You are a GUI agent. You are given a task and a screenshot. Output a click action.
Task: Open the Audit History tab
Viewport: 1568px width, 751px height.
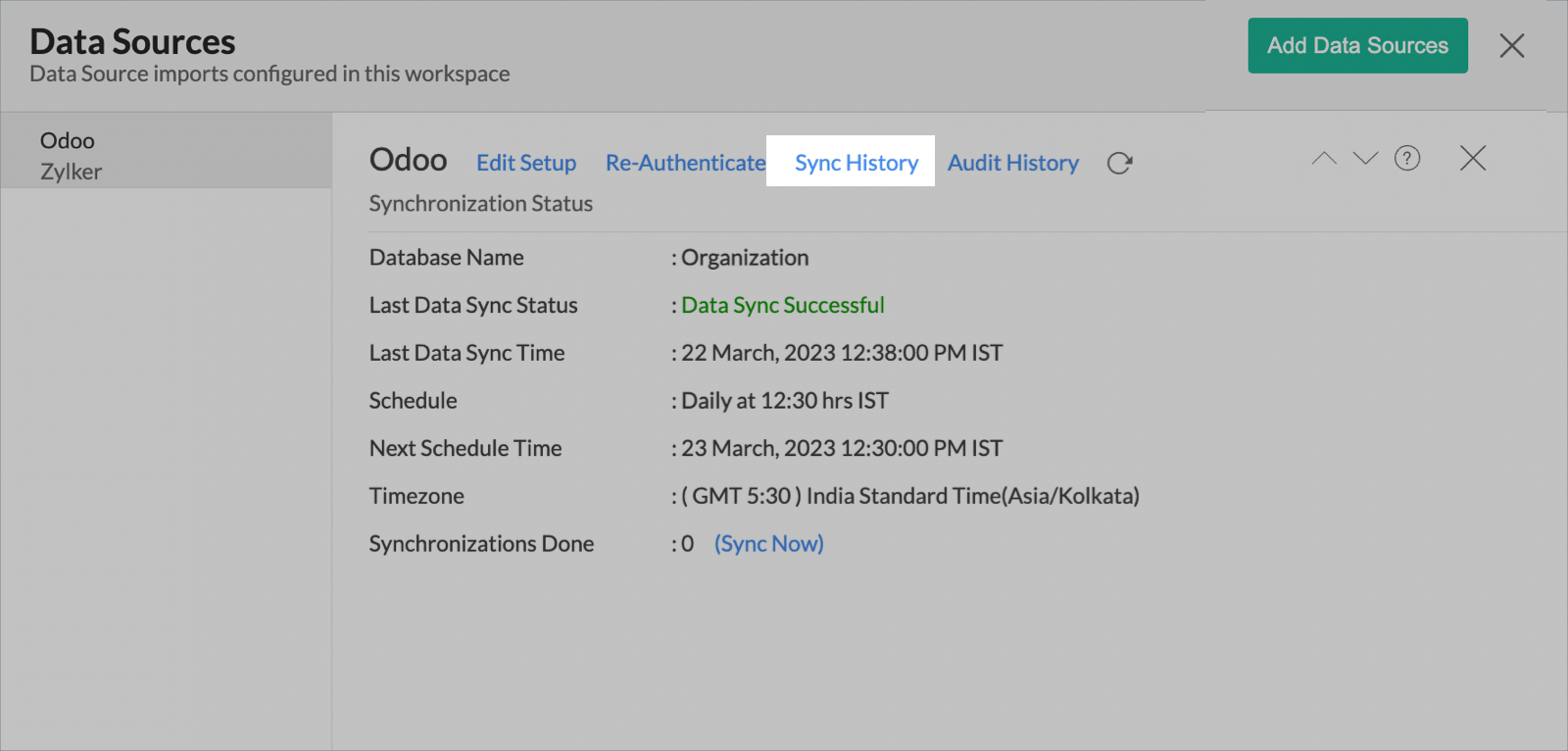pos(1012,163)
